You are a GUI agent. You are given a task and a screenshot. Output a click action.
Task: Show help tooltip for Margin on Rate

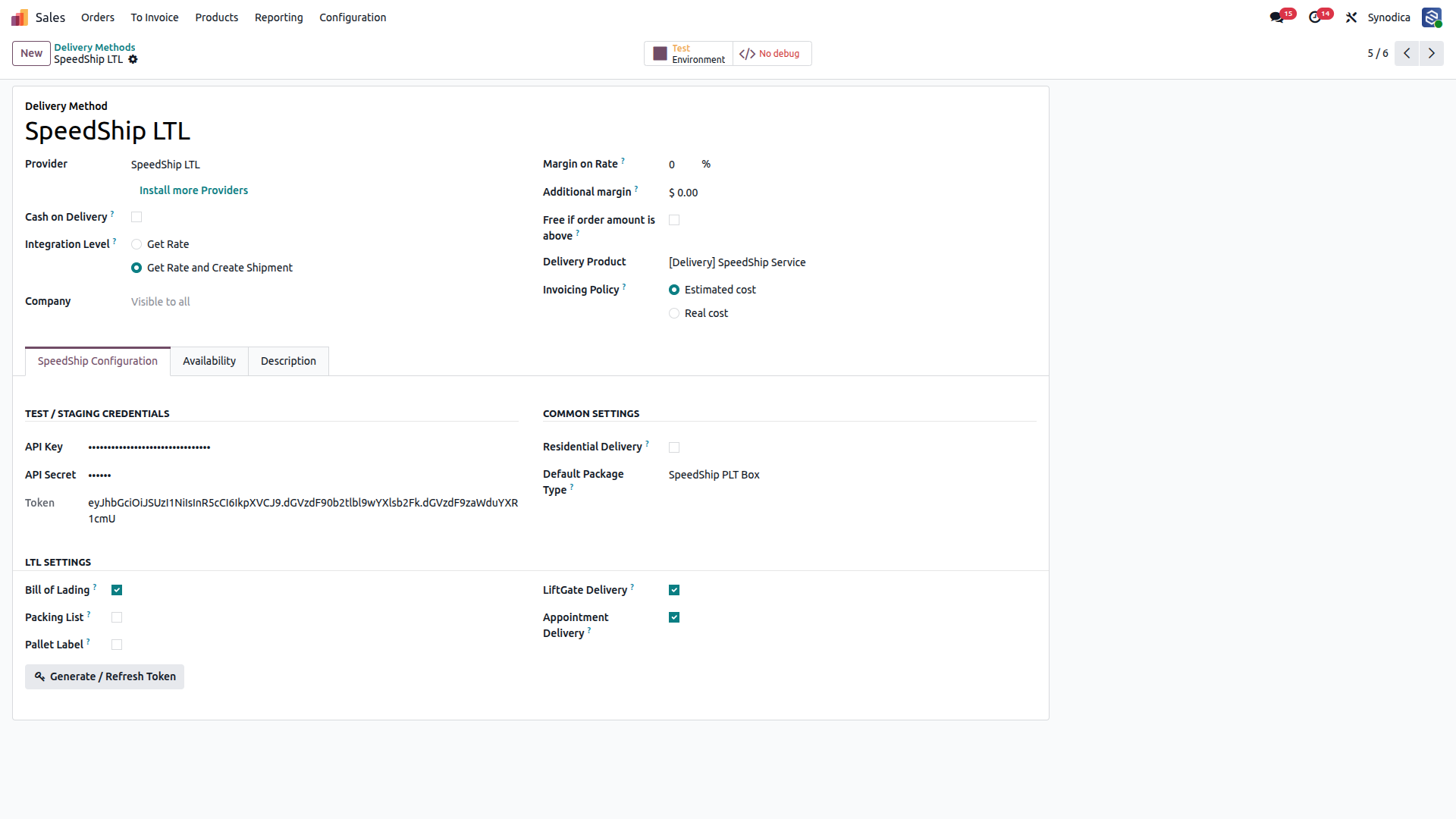click(x=623, y=161)
